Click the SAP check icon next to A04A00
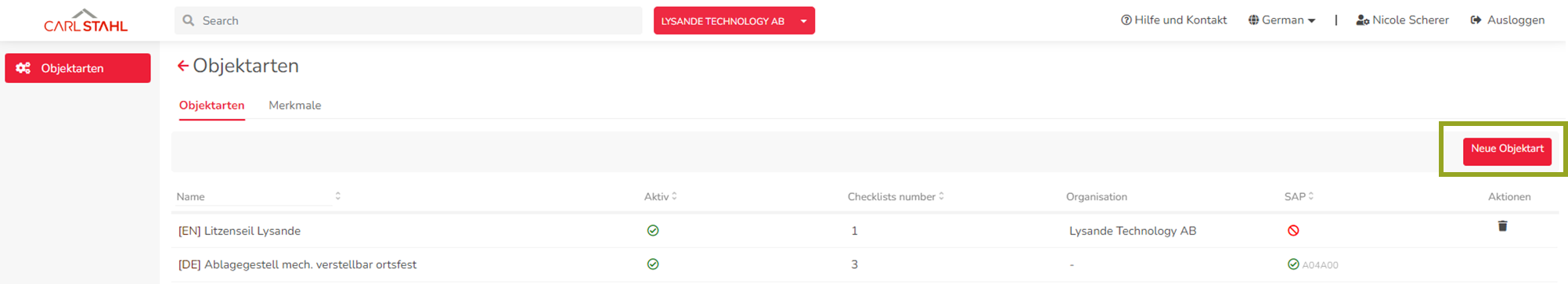Image resolution: width=1568 pixels, height=284 pixels. click(1293, 264)
